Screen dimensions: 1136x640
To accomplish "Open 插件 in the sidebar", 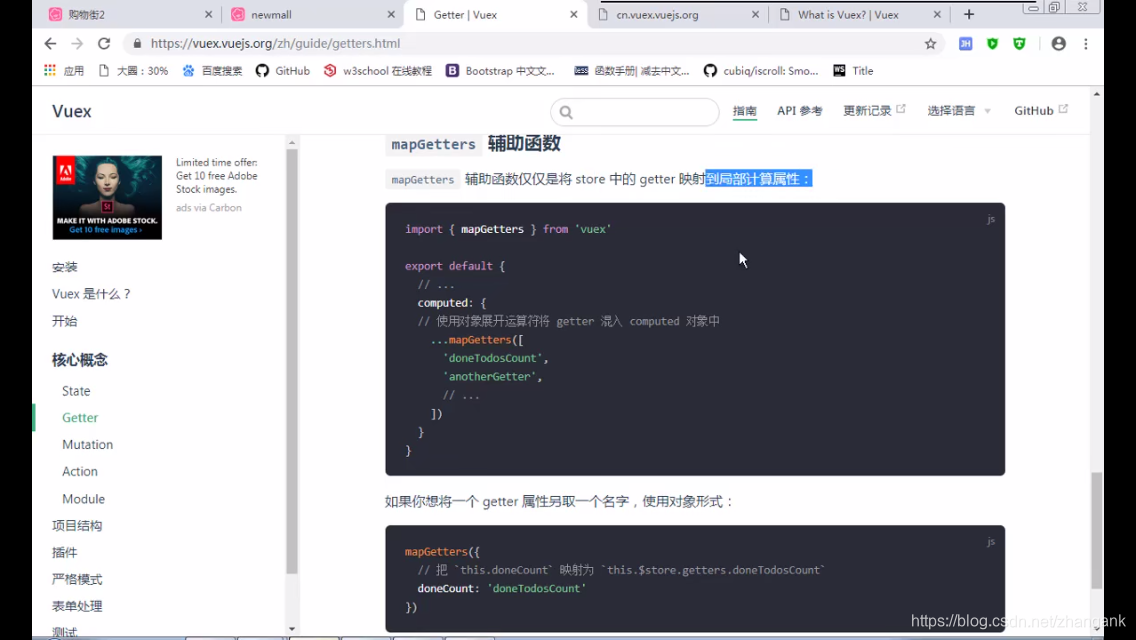I will click(x=64, y=552).
